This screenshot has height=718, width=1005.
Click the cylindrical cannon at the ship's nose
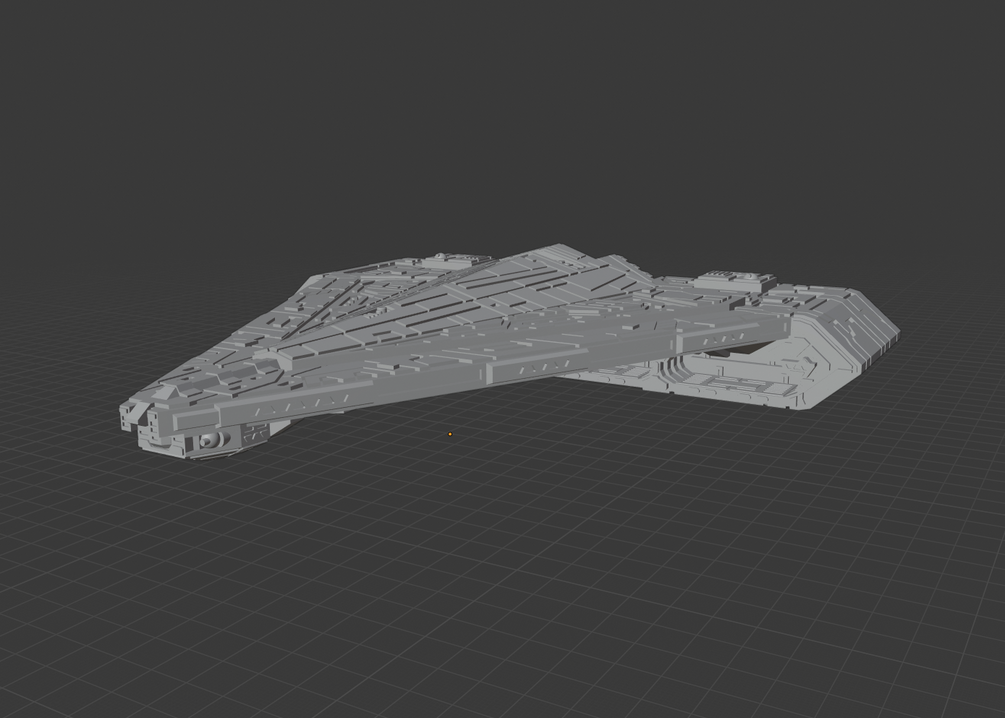point(213,440)
